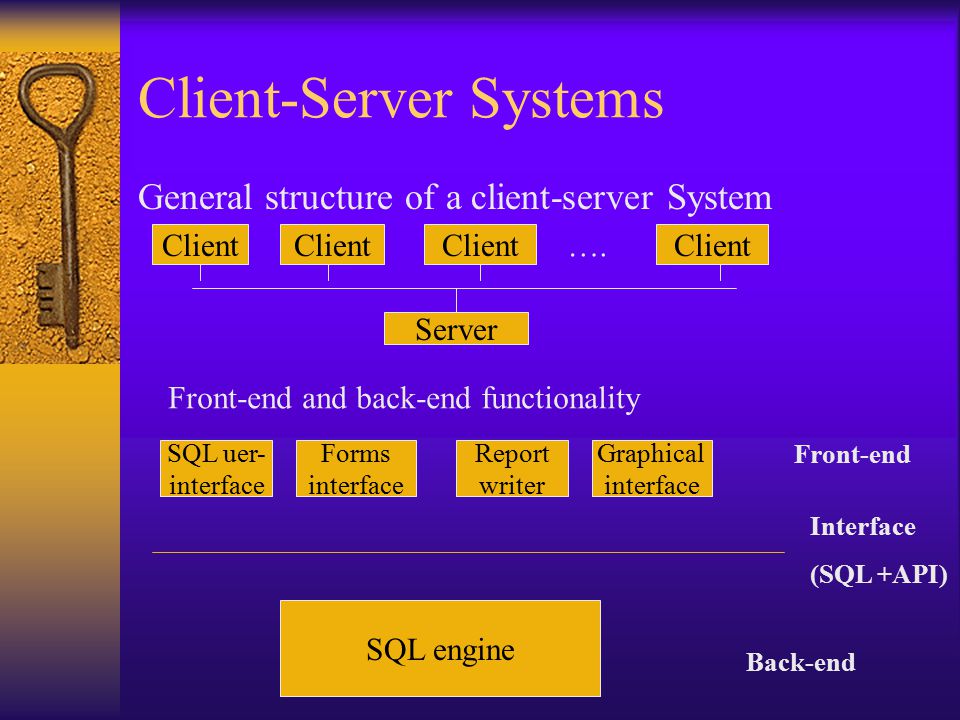960x720 pixels.
Task: Select the "Graphical interface" box
Action: click(x=652, y=468)
